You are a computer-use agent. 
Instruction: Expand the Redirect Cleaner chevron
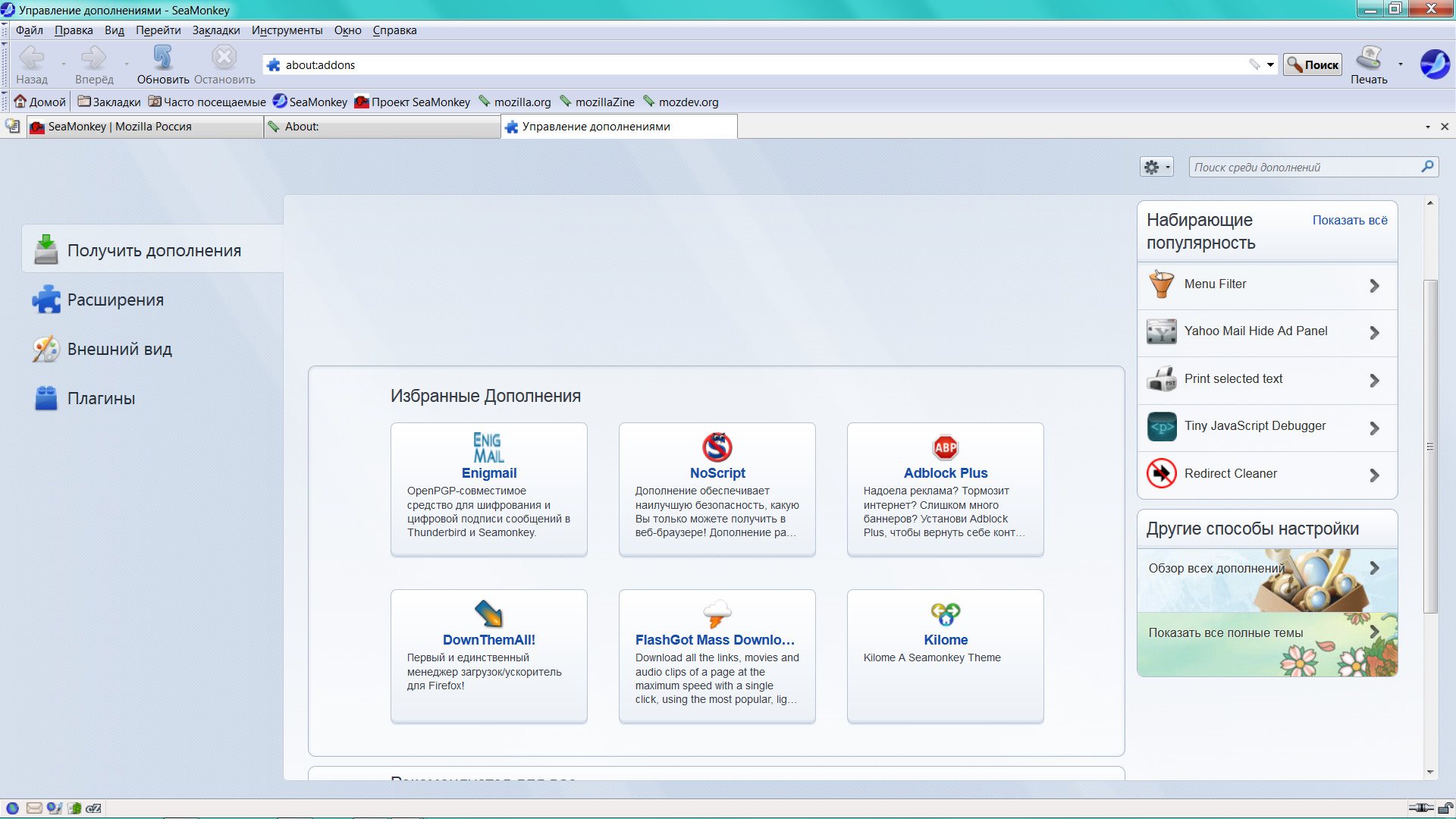click(x=1374, y=475)
